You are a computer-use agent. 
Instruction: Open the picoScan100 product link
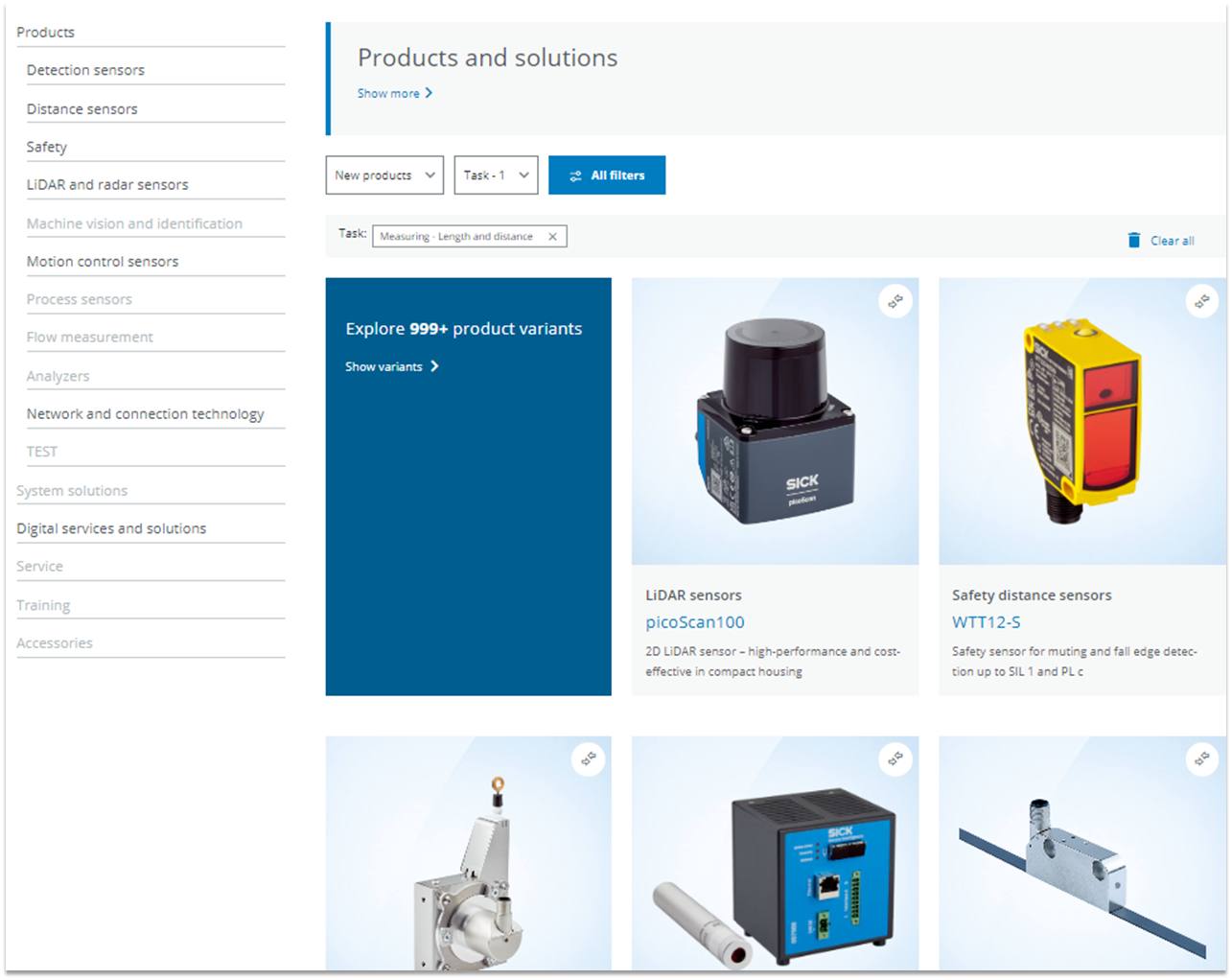[x=695, y=622]
